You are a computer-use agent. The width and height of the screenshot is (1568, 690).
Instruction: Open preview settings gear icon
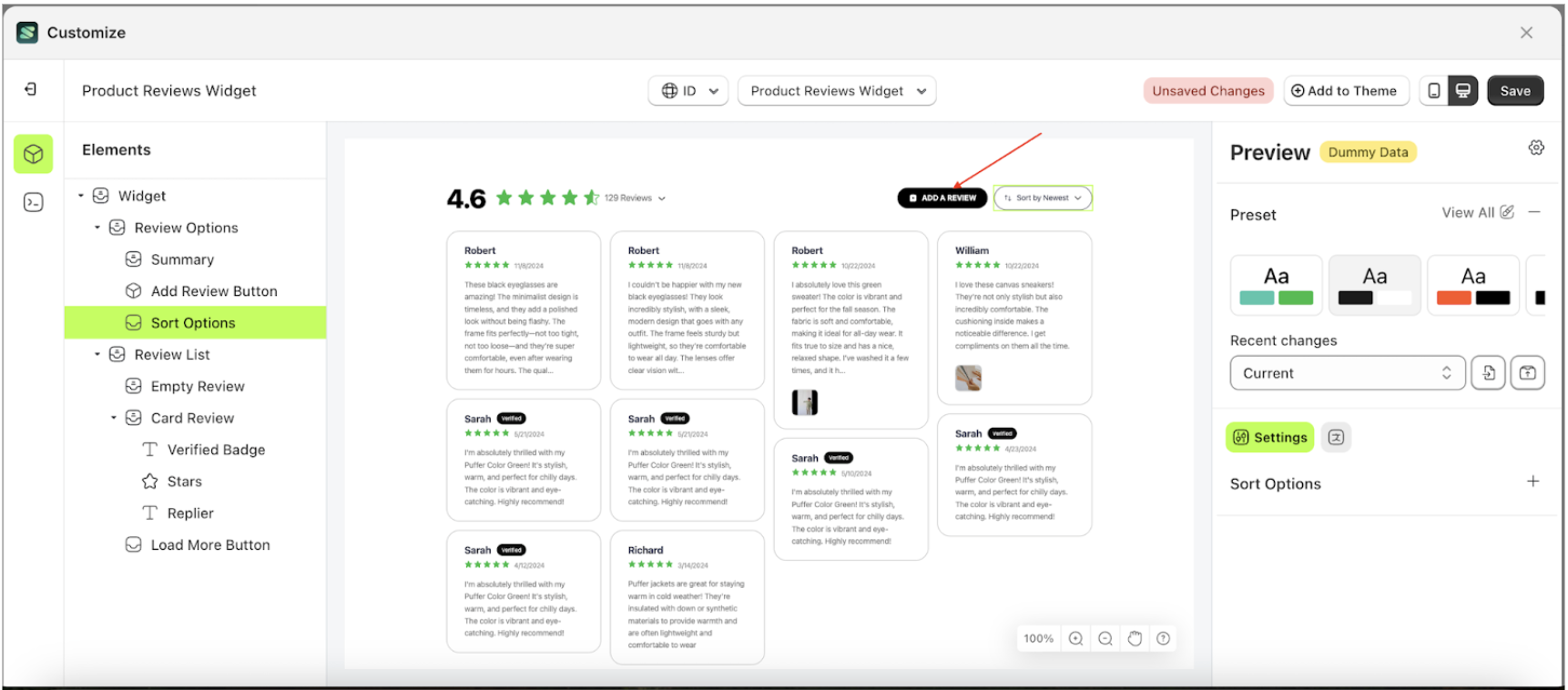click(x=1536, y=148)
